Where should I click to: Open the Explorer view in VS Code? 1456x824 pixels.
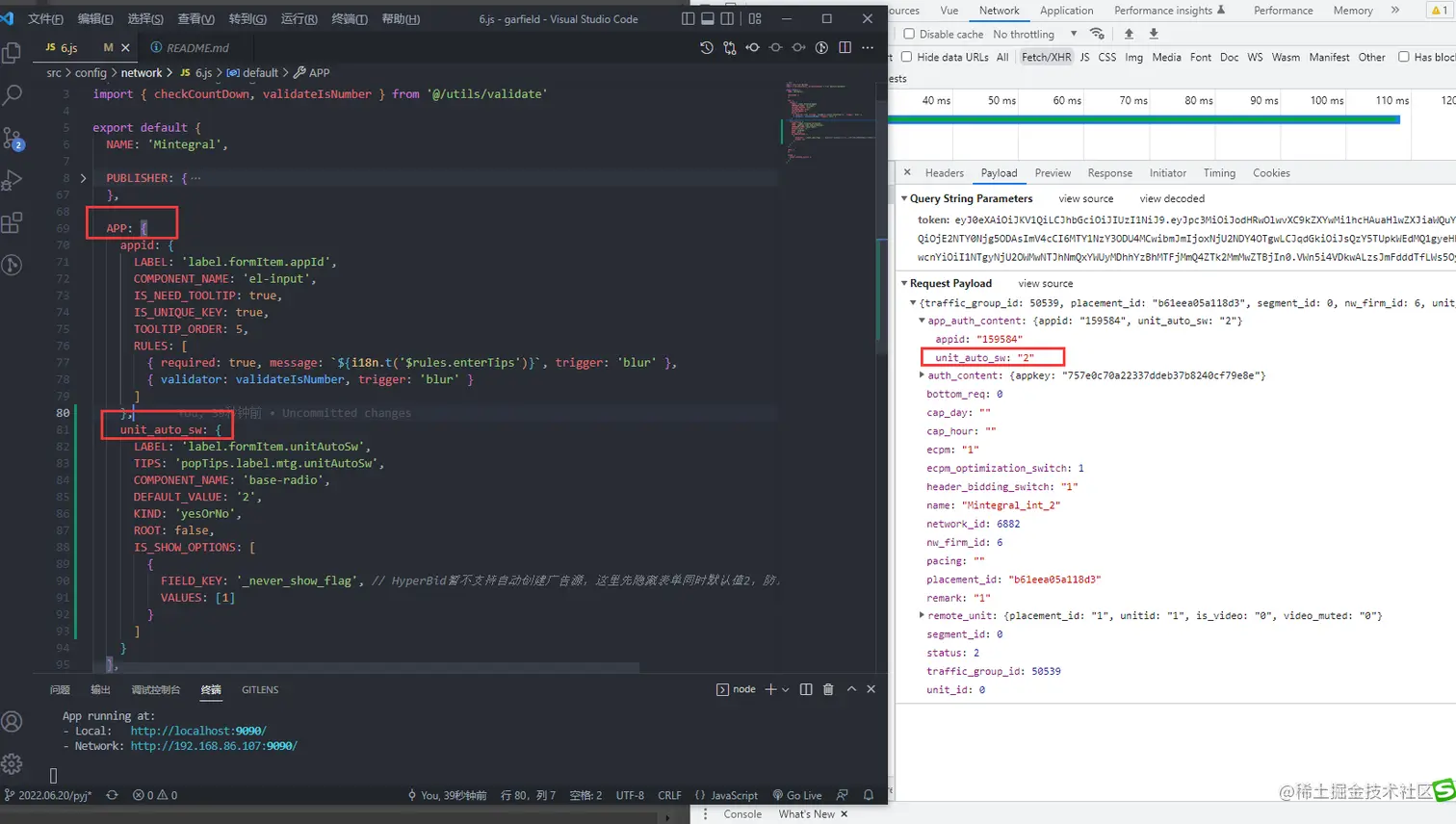13,52
